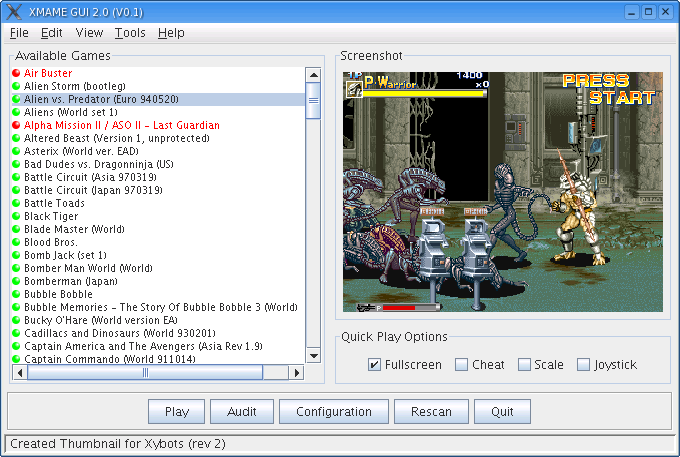This screenshot has width=680, height=457.
Task: Click green dot beside Bubble Memories
Action: tap(16, 307)
